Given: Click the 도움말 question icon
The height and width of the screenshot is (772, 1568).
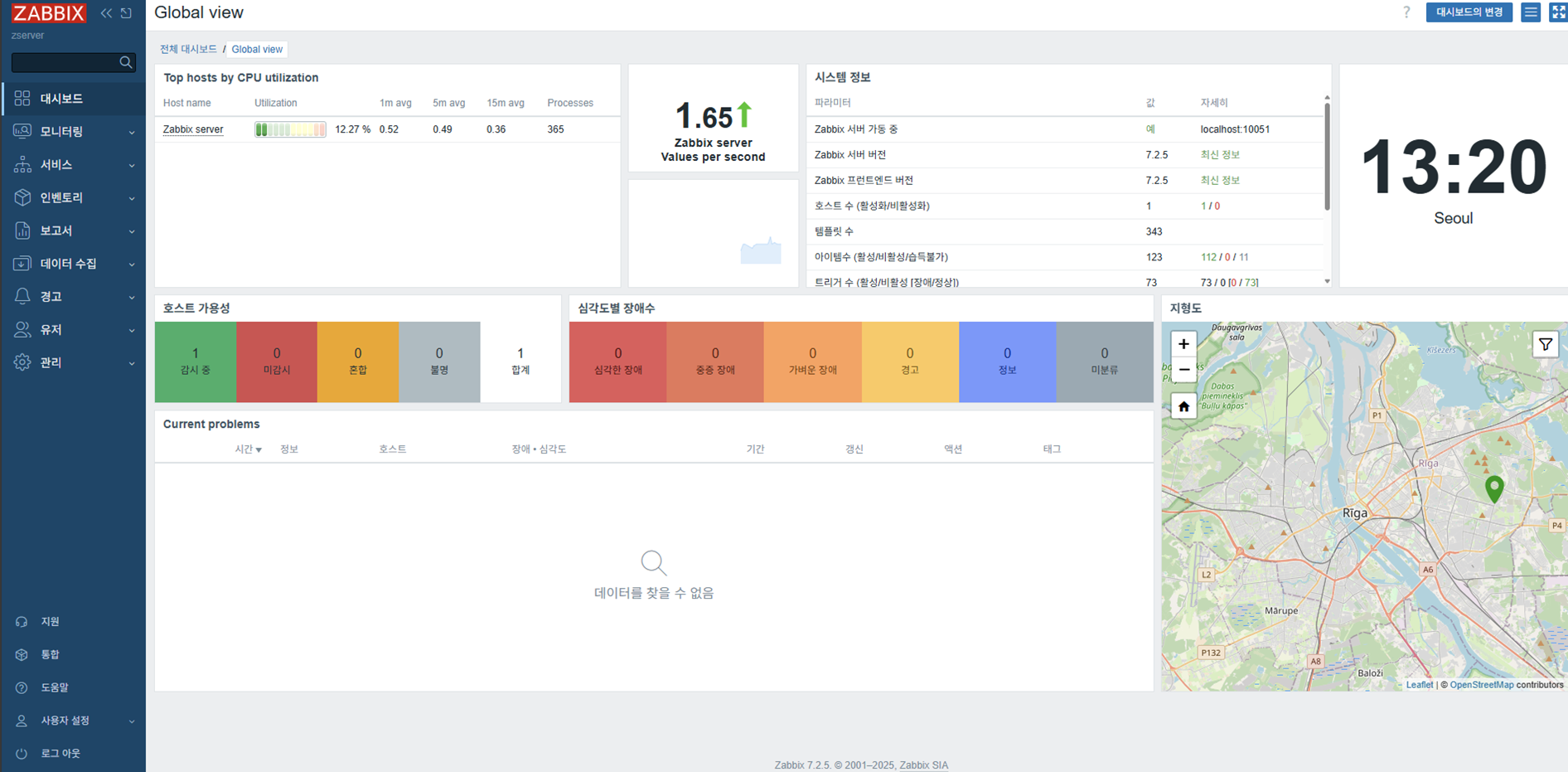Looking at the screenshot, I should [x=22, y=687].
